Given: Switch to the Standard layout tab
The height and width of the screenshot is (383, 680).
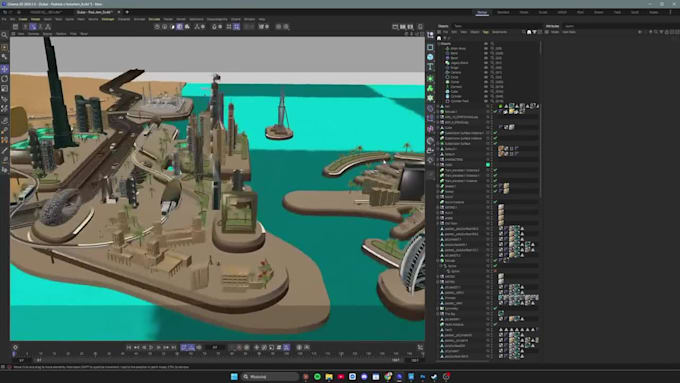Looking at the screenshot, I should pos(503,12).
